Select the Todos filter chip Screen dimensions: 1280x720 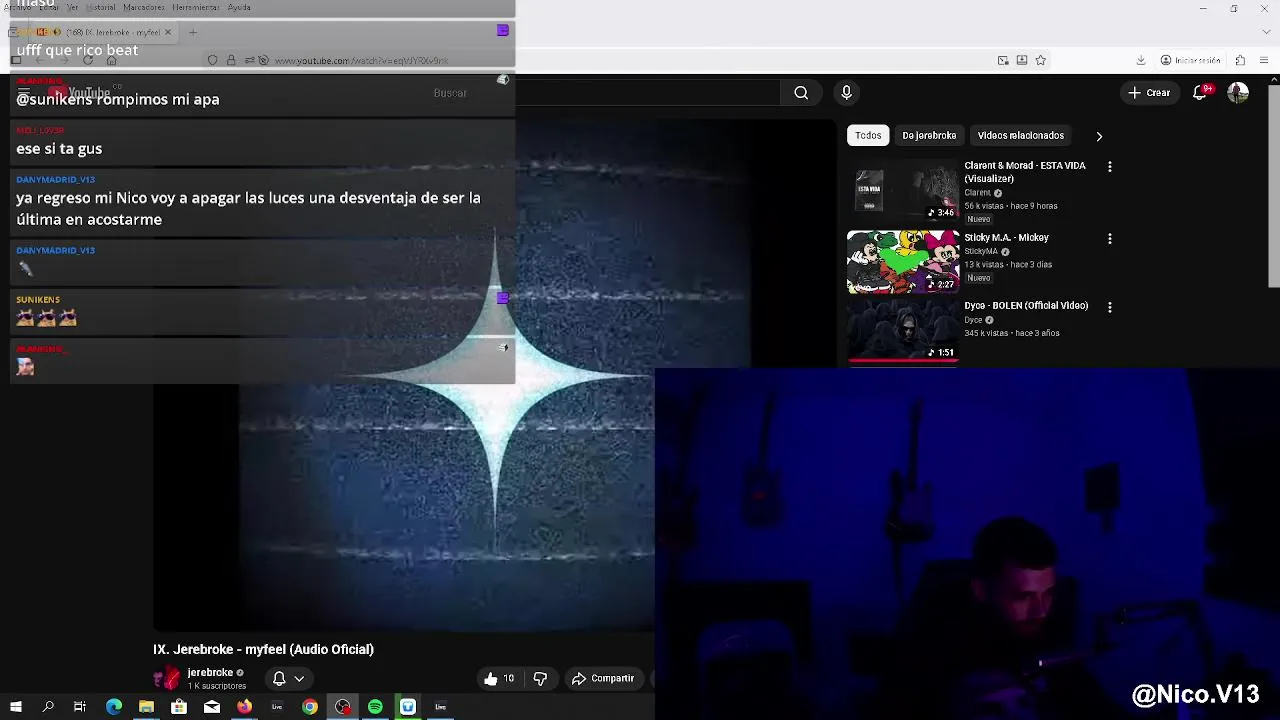point(868,135)
